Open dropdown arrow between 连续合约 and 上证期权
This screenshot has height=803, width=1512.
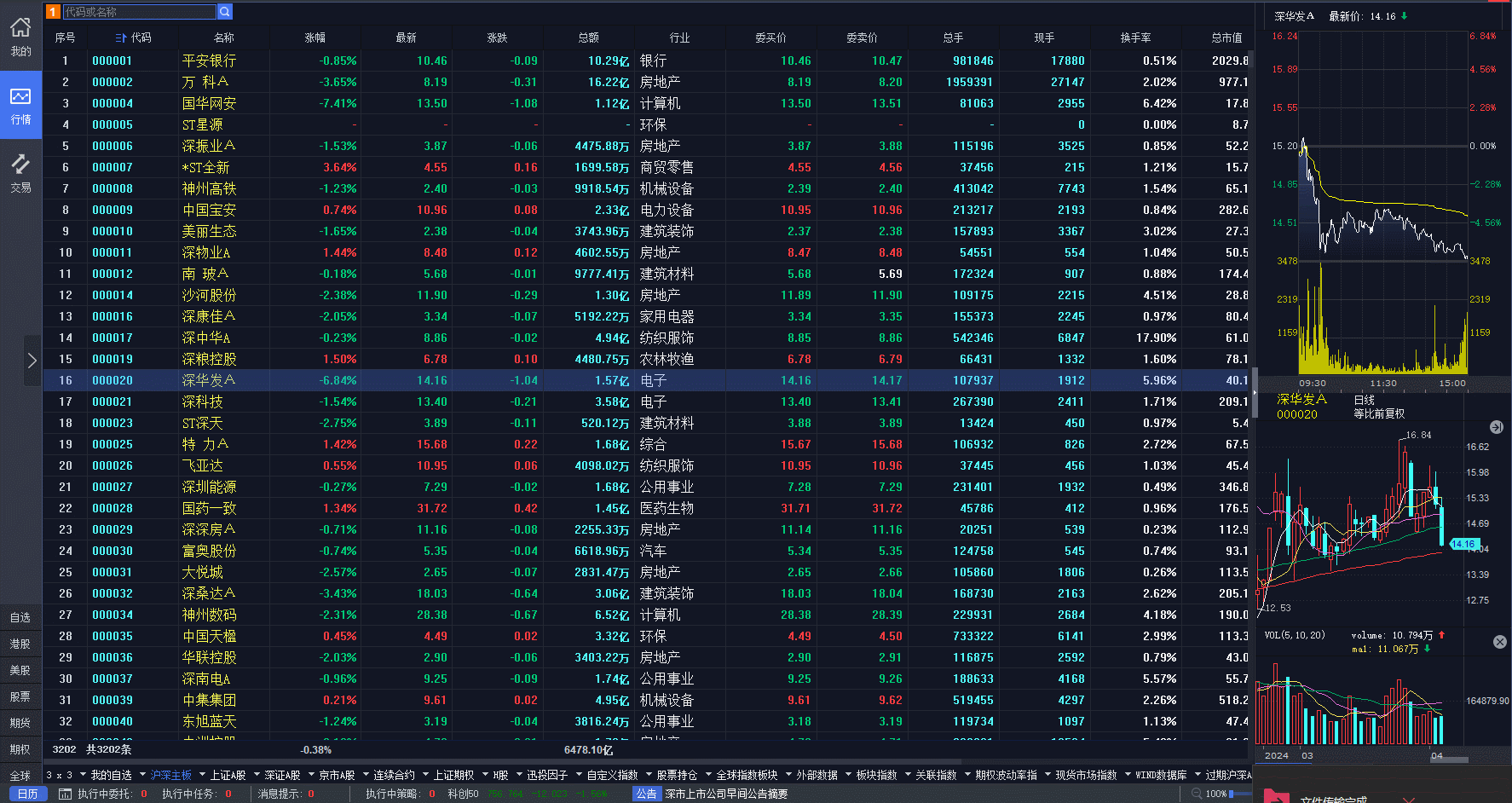click(424, 775)
